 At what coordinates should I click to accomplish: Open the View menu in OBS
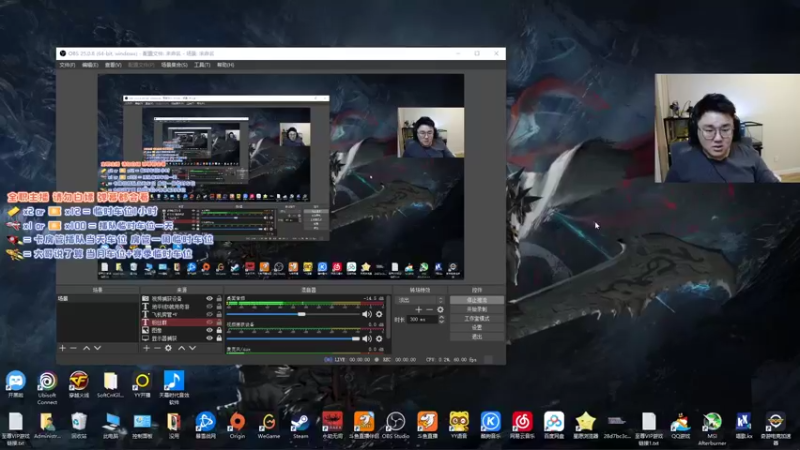tap(113, 65)
